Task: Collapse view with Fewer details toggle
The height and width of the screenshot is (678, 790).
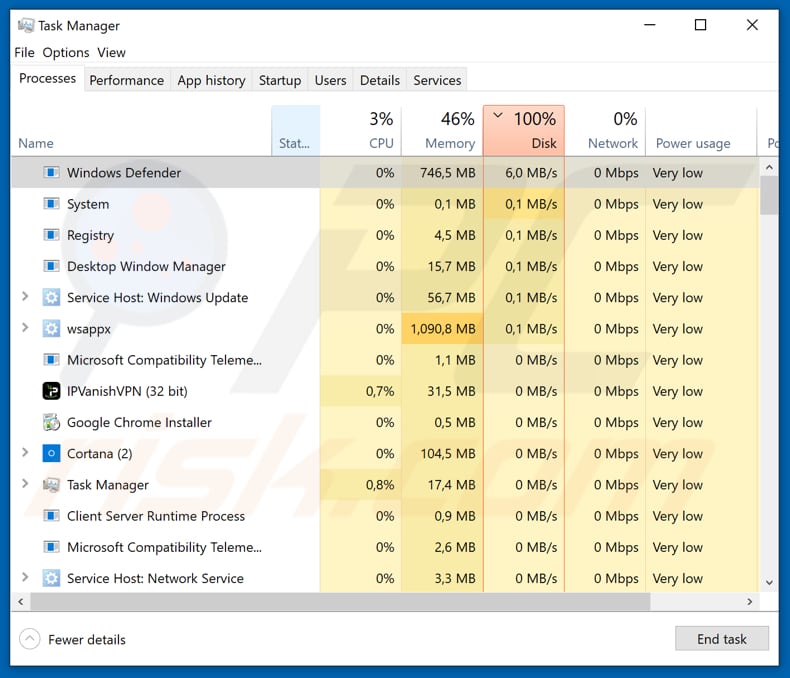Action: pos(30,639)
